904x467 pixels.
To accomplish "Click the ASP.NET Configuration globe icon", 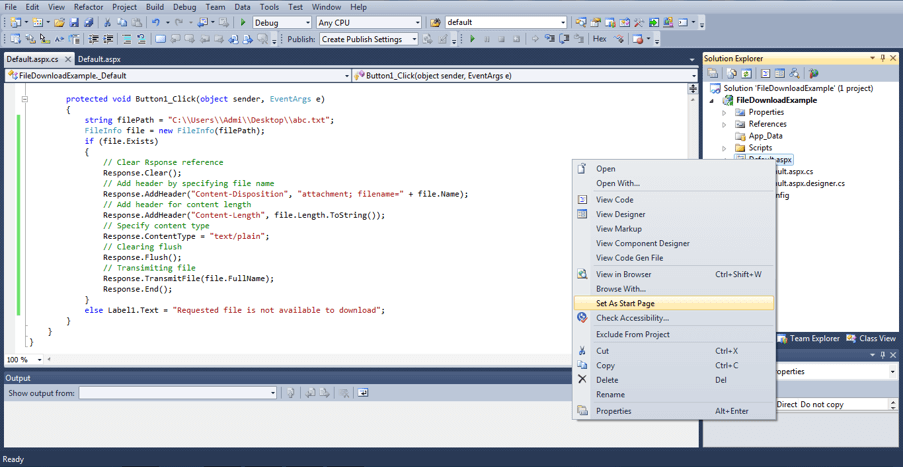I will (813, 73).
